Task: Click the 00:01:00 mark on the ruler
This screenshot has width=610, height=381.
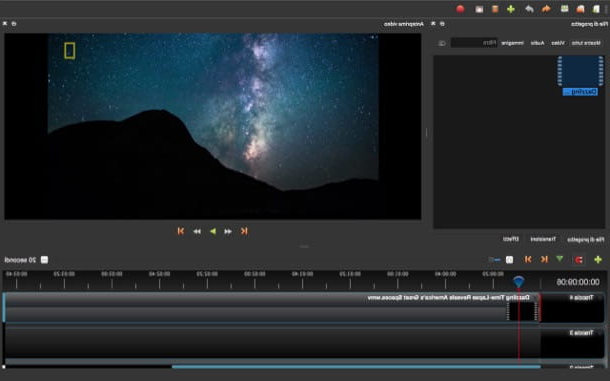Action: click(x=398, y=274)
